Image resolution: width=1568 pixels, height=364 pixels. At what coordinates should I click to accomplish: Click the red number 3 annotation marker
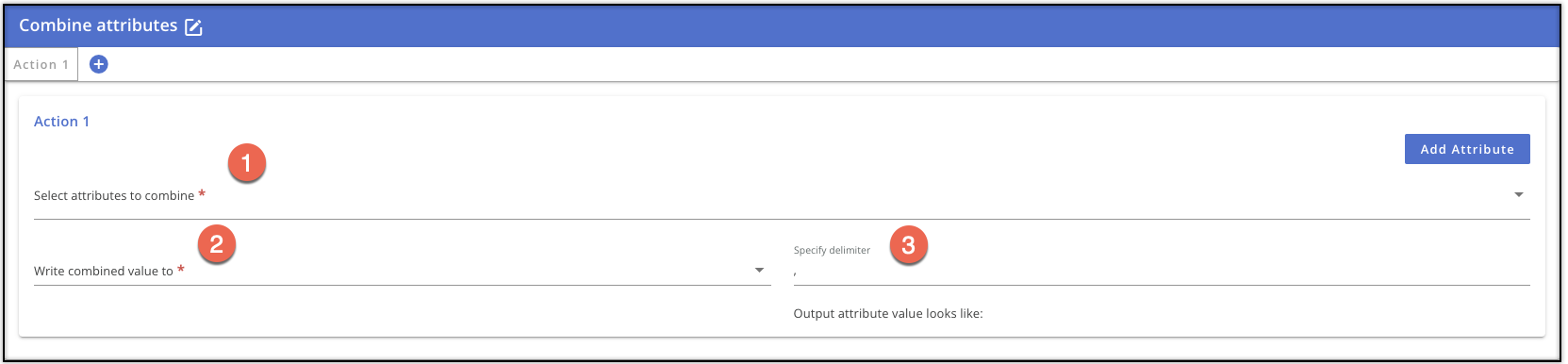tap(909, 245)
